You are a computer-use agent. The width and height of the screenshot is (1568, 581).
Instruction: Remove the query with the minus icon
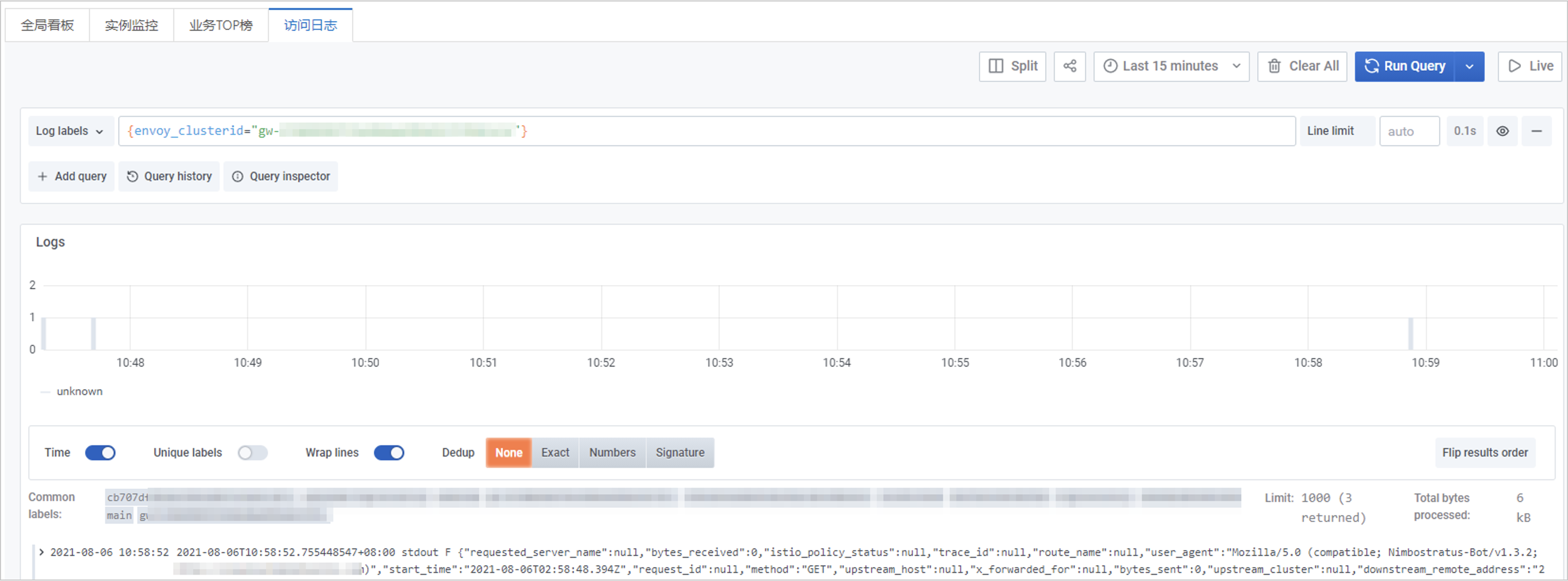pyautogui.click(x=1536, y=131)
